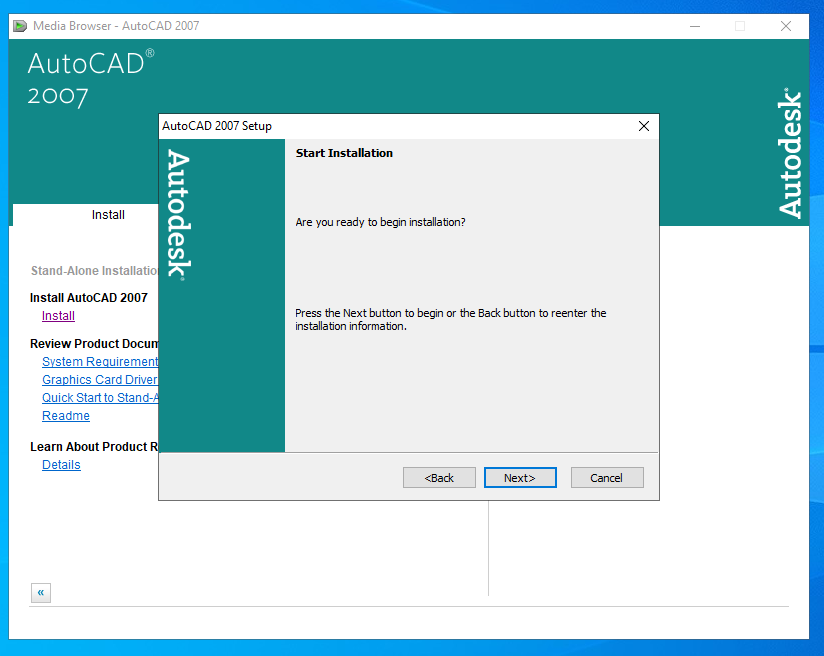Close the Media Browser window
This screenshot has width=824, height=656.
(786, 26)
